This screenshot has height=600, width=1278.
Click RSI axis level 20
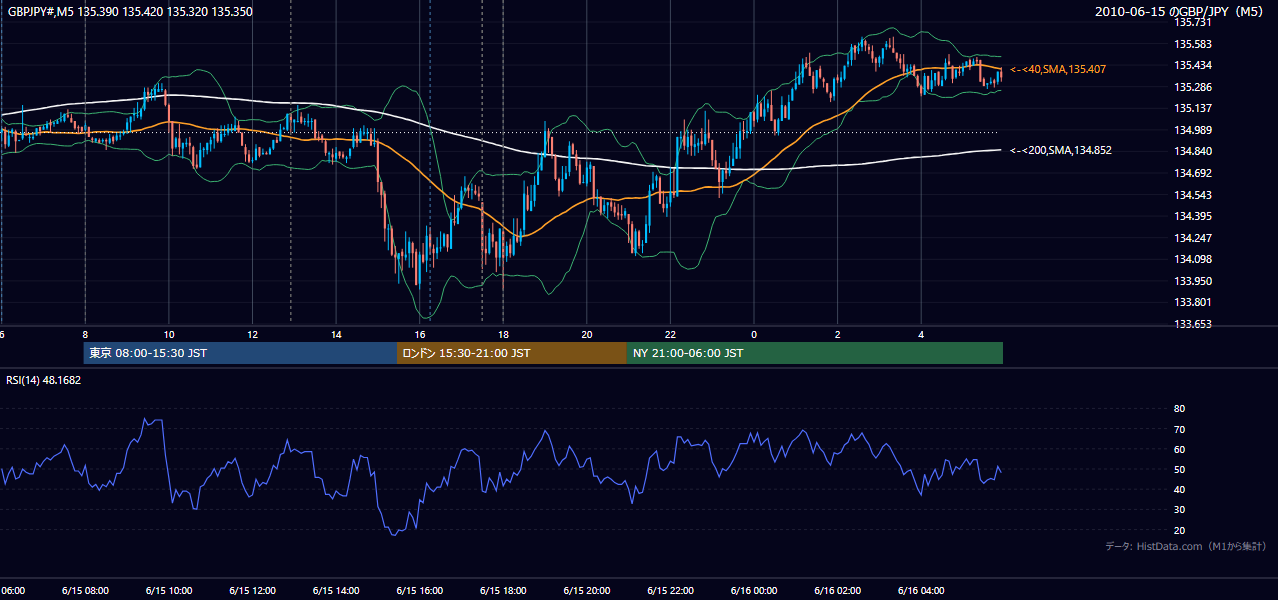1179,530
